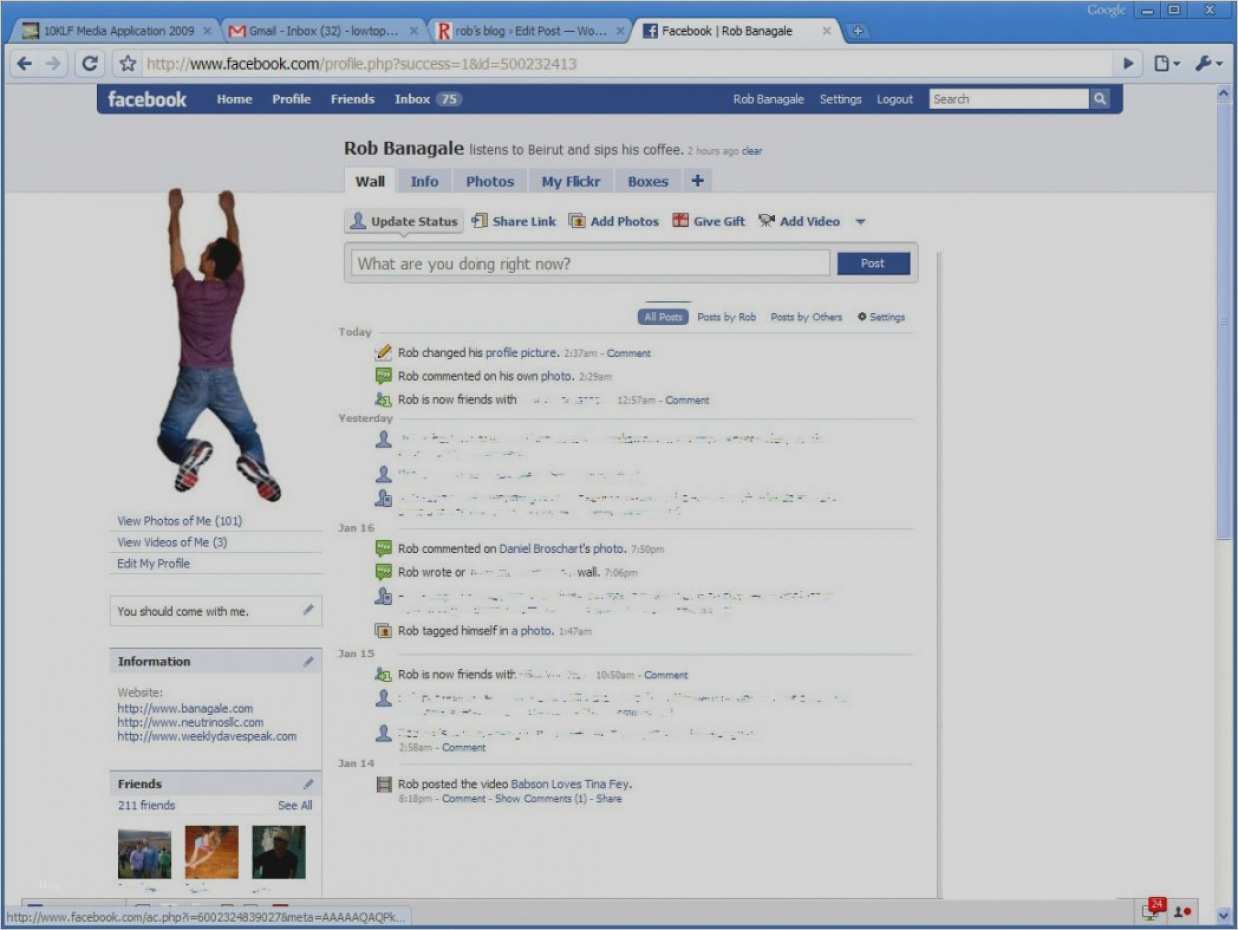1238x930 pixels.
Task: Open the Info profile tab
Action: [424, 181]
